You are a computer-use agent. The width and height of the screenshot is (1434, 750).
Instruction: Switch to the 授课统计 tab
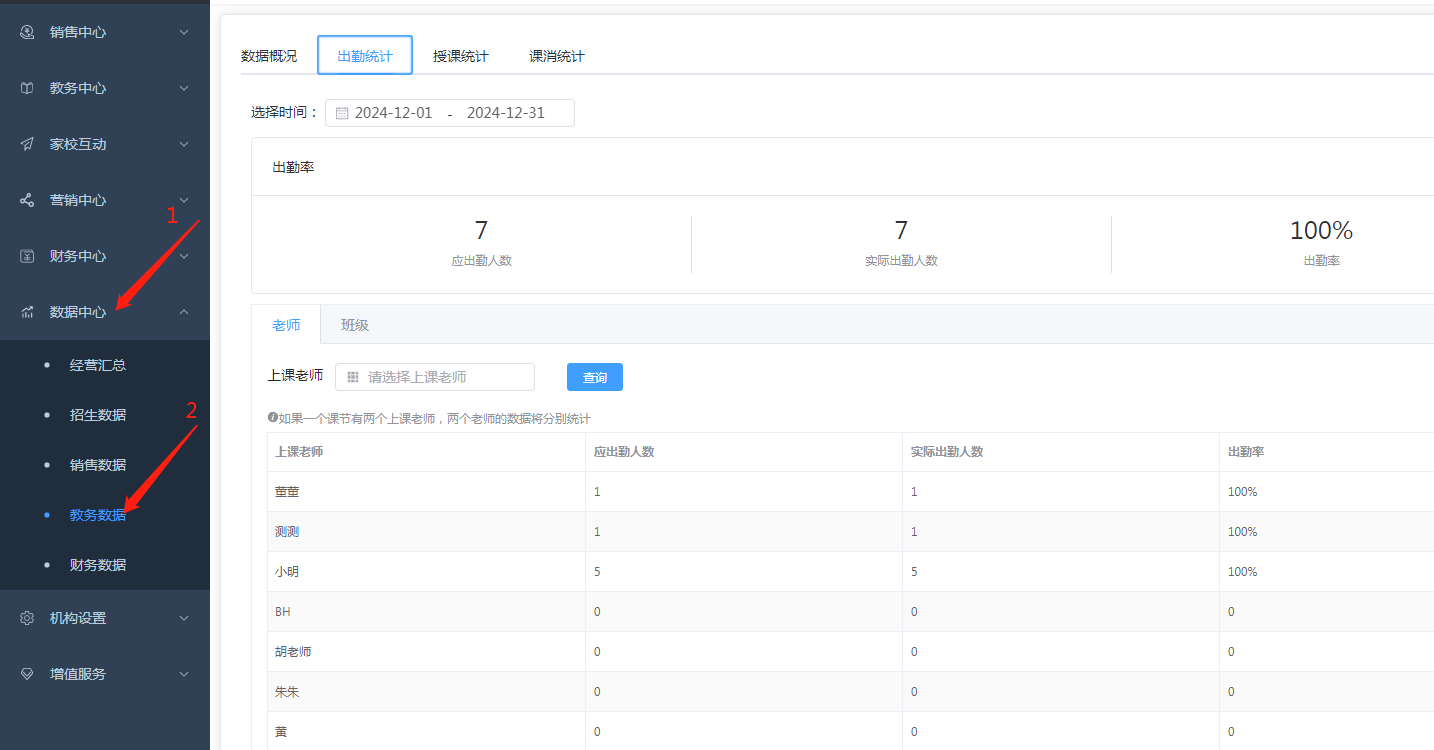461,56
